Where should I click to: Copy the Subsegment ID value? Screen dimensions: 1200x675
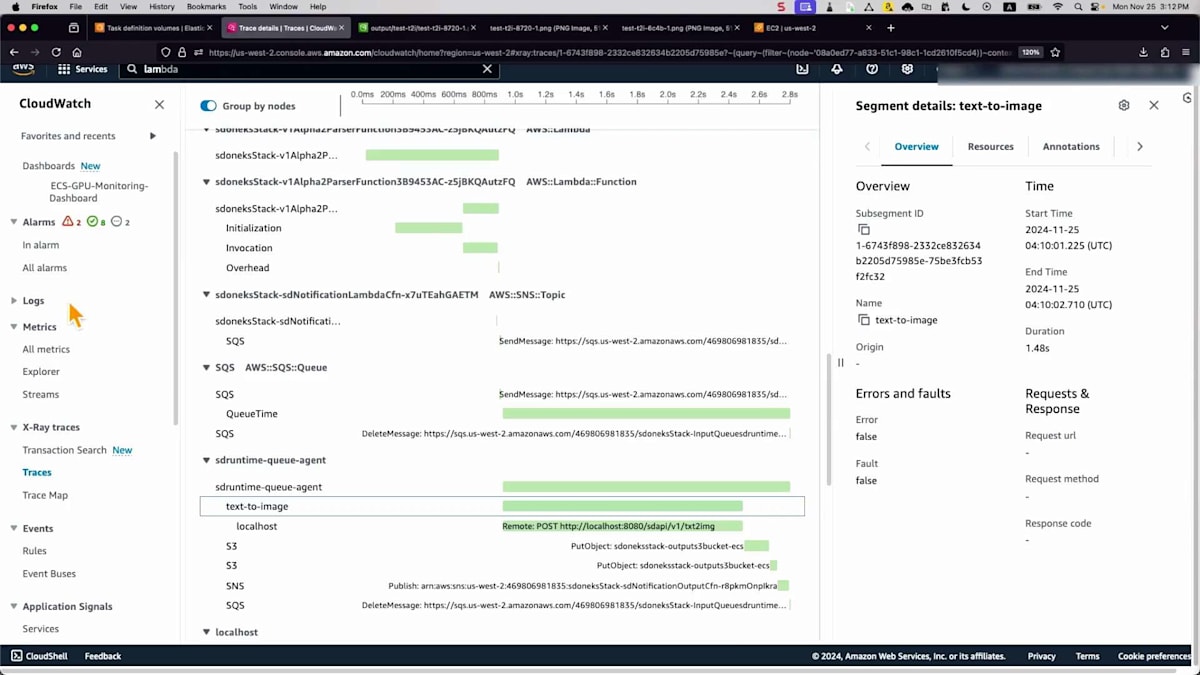(864, 230)
